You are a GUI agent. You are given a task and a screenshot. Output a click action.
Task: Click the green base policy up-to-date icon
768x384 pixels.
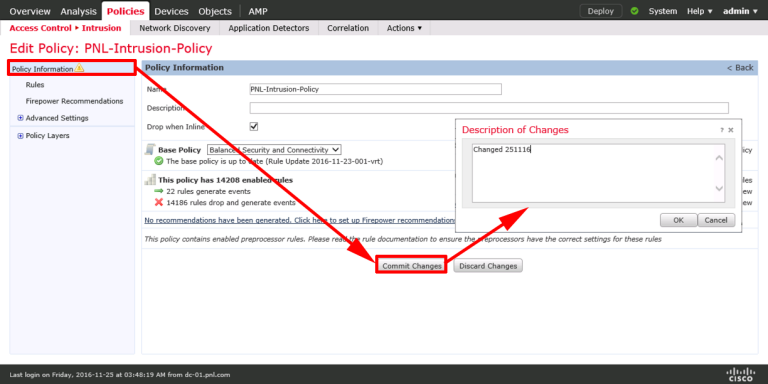pos(159,161)
